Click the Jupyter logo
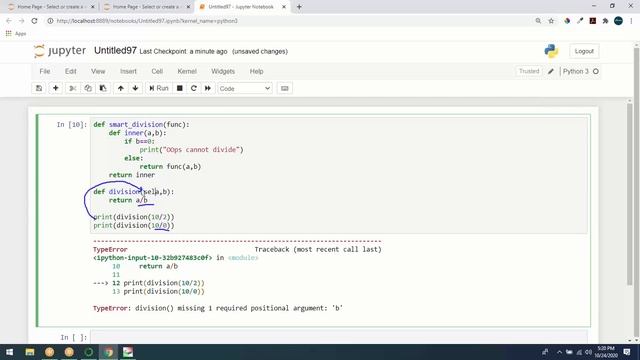Image resolution: width=640 pixels, height=360 pixels. pos(60,51)
